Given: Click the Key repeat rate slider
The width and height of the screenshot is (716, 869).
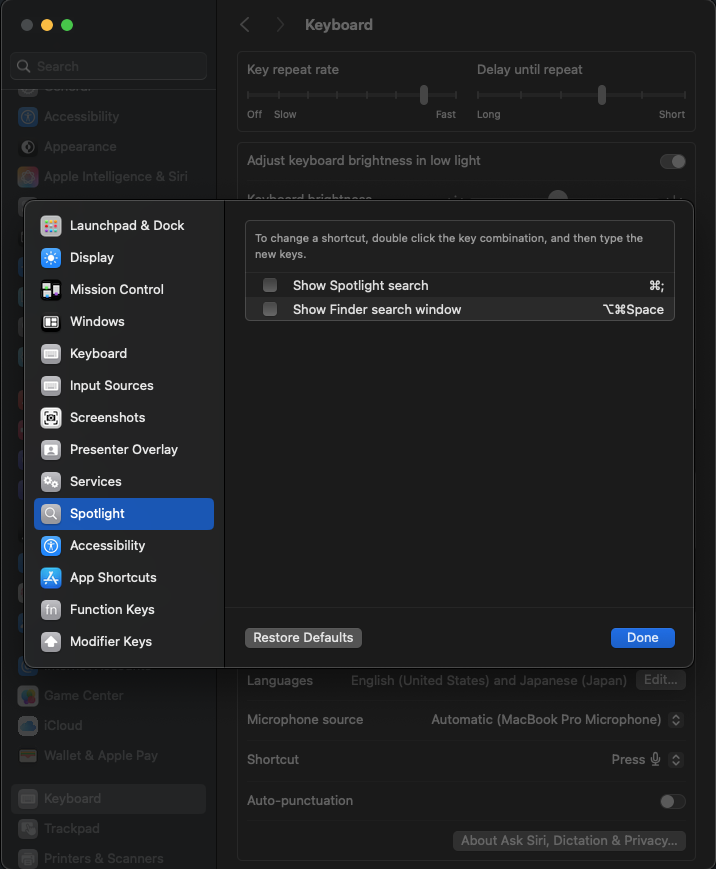Looking at the screenshot, I should click(x=424, y=95).
